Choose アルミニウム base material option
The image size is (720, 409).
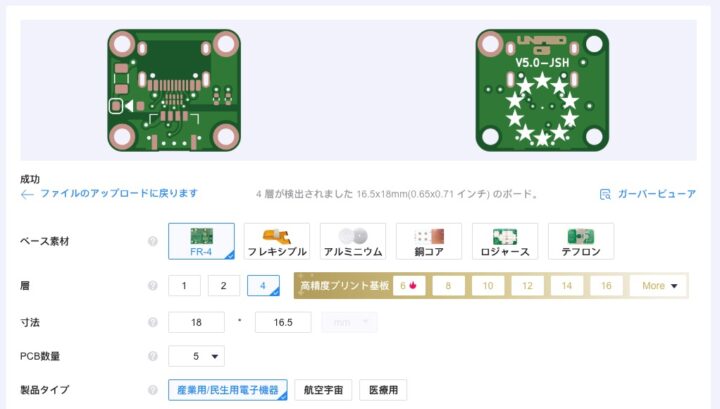(353, 241)
